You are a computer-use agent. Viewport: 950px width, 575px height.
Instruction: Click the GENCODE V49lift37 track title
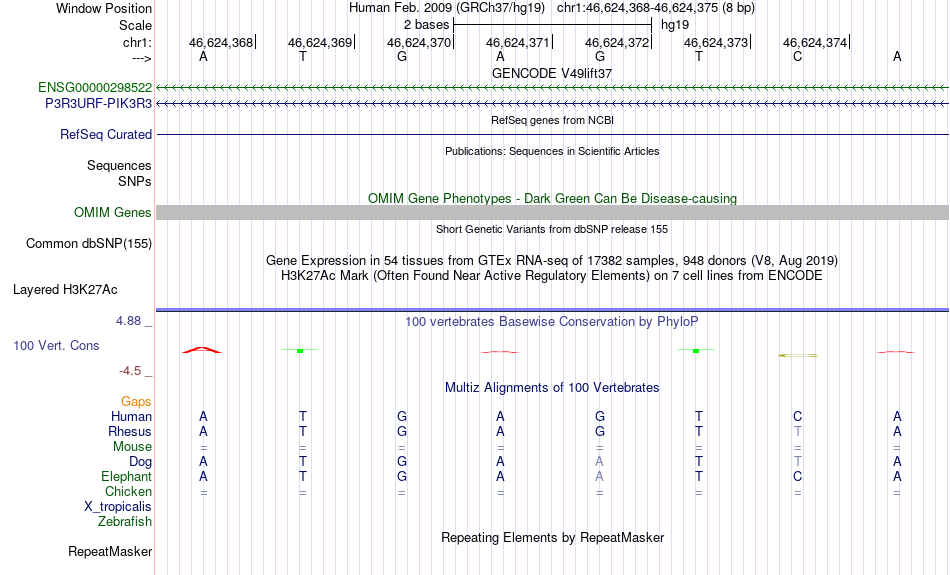click(x=552, y=73)
